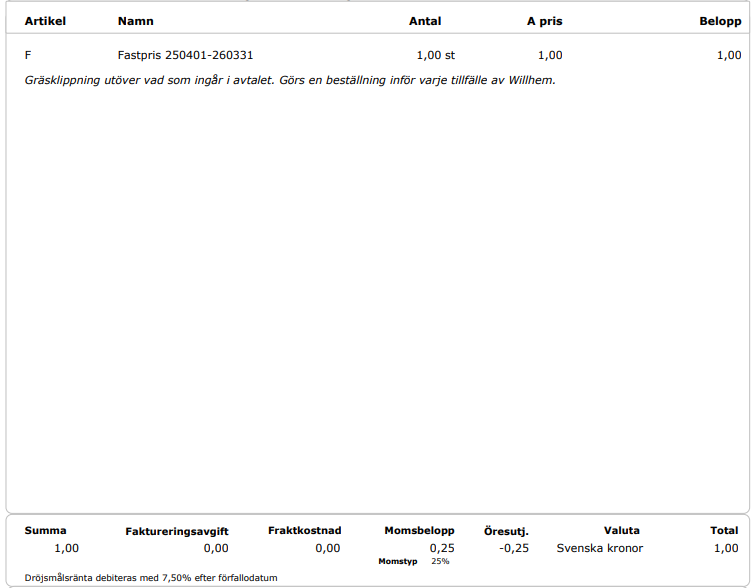Screen dimensions: 751x588
Task: Click the Belopp column header
Action: pos(720,22)
